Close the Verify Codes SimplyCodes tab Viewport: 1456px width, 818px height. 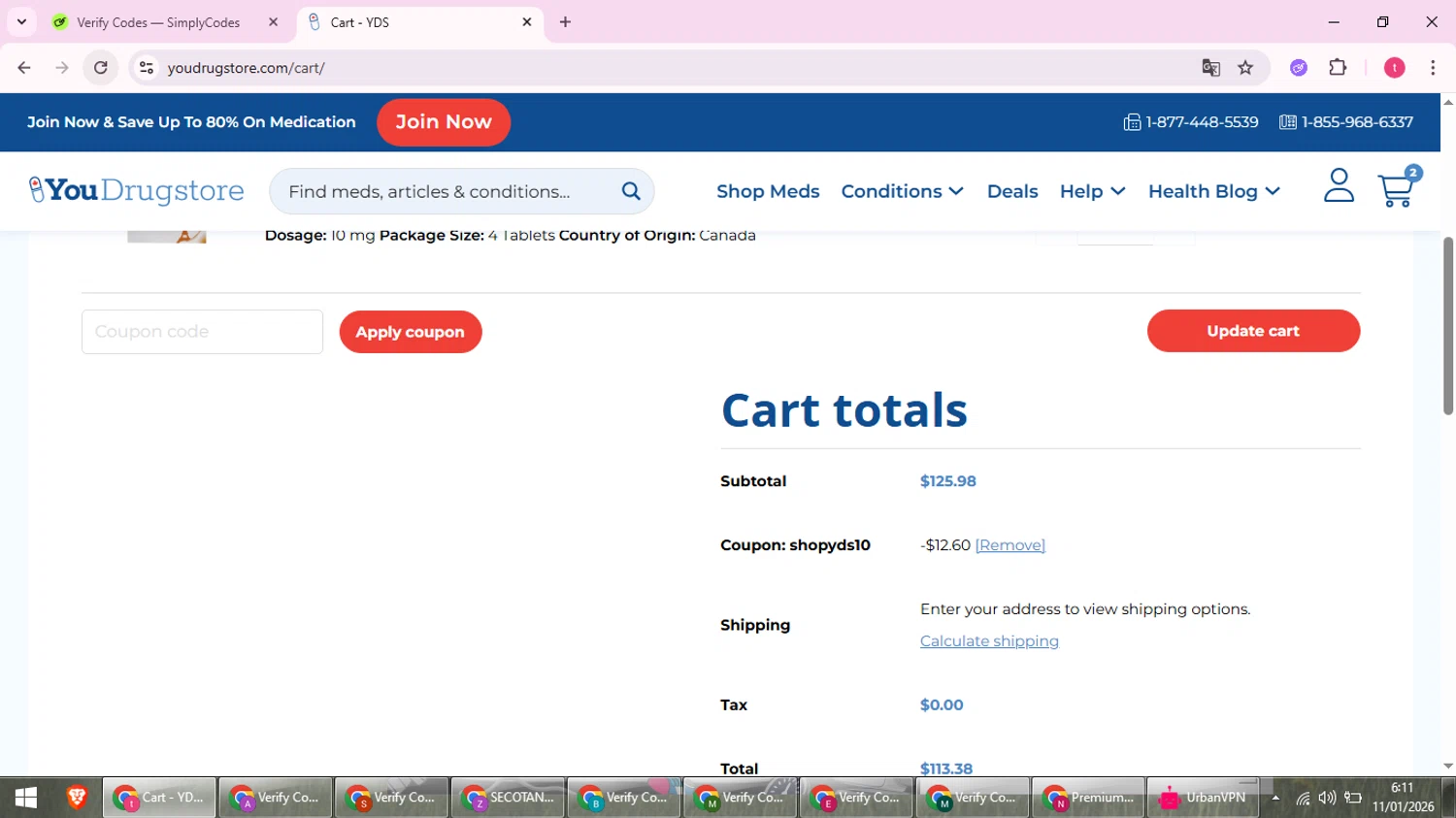(x=273, y=21)
